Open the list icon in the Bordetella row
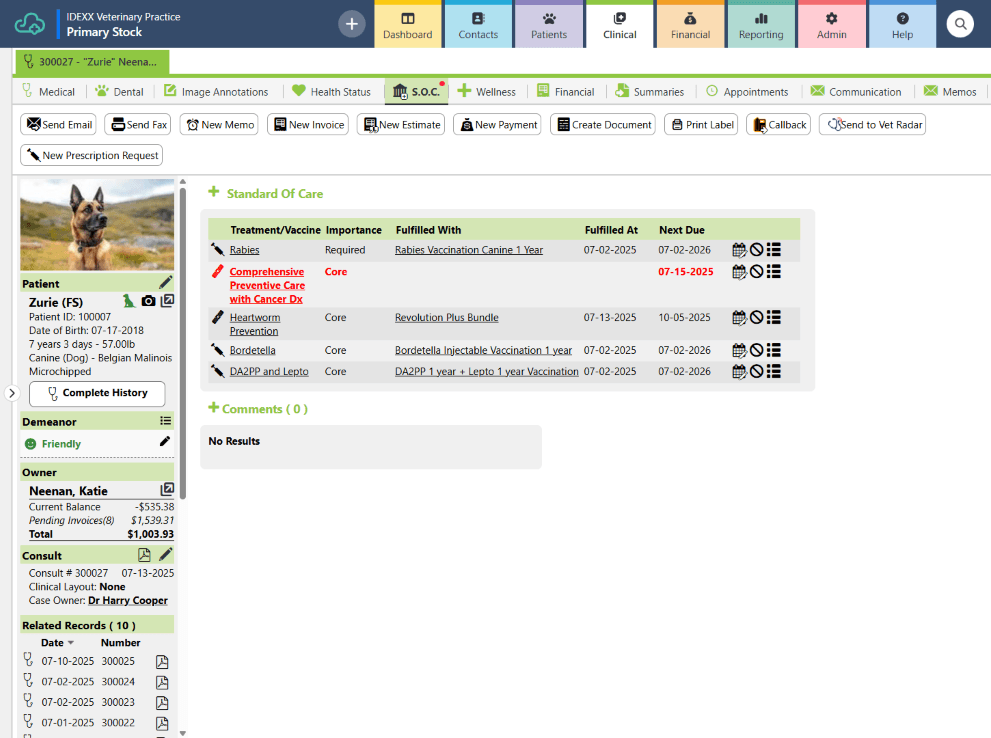991x738 pixels. (774, 350)
